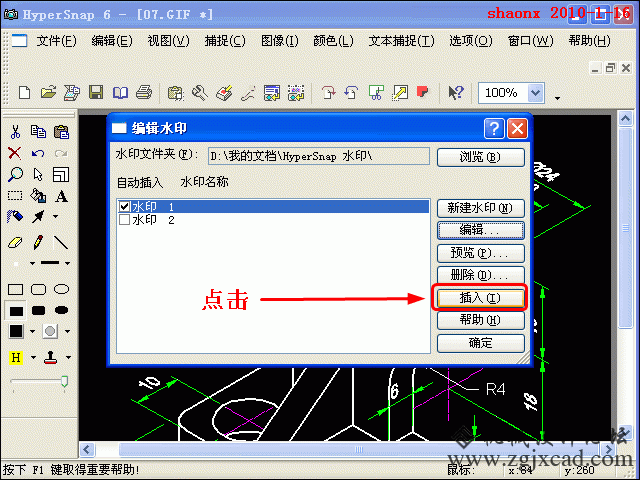Open dropdown arrow beside line thickness
This screenshot has width=640, height=480.
[67, 263]
